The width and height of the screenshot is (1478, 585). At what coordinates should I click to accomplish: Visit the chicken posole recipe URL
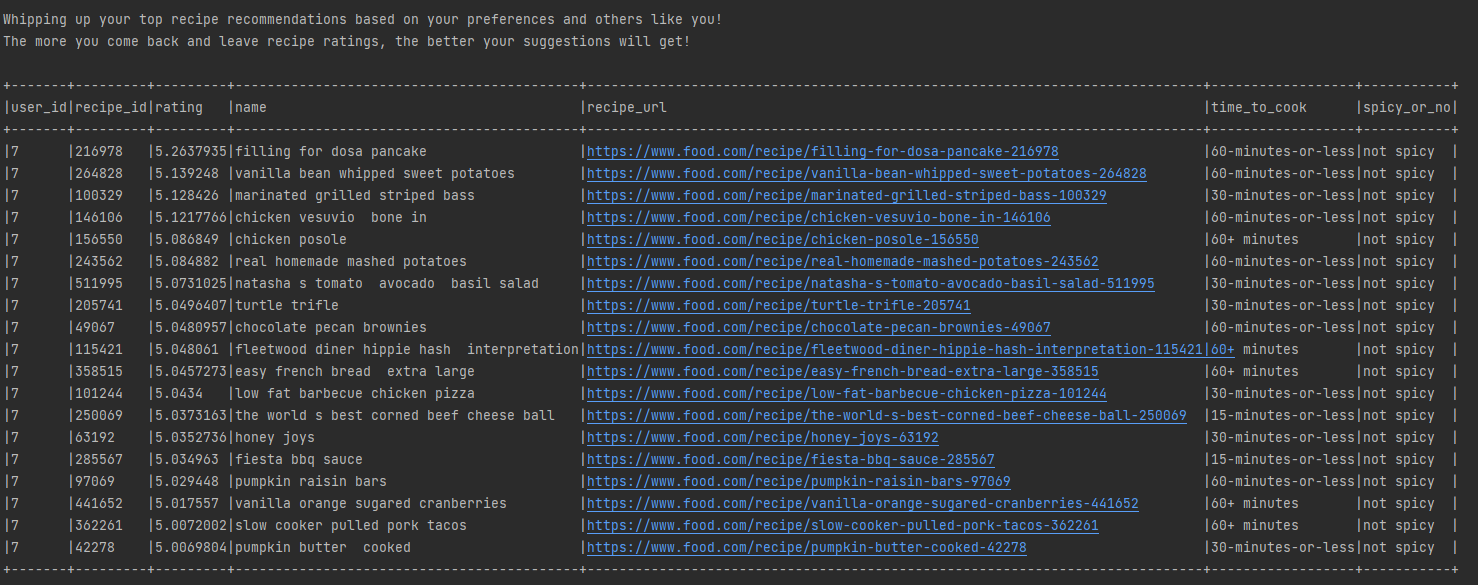(782, 240)
